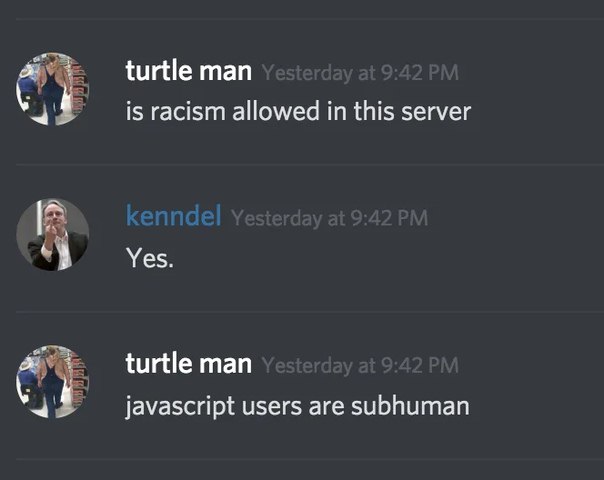
Task: Click divider line below kenndel's message
Action: point(310,311)
